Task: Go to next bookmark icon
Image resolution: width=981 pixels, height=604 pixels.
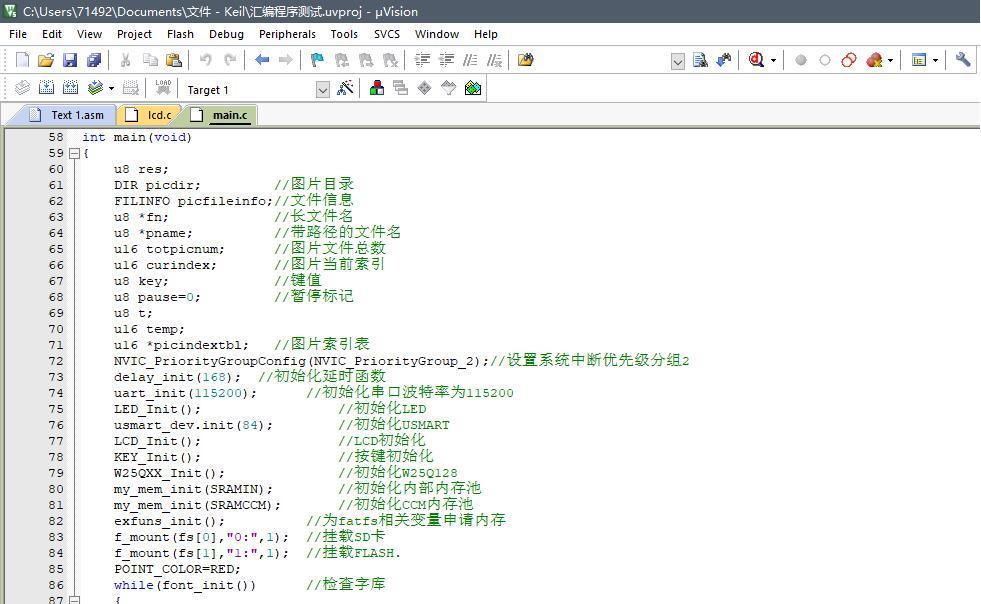Action: [x=366, y=60]
